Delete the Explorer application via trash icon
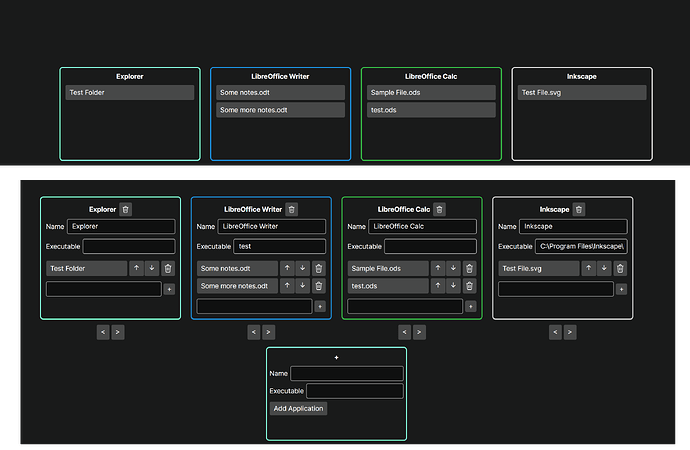Viewport: 690px width, 450px height. (x=125, y=209)
